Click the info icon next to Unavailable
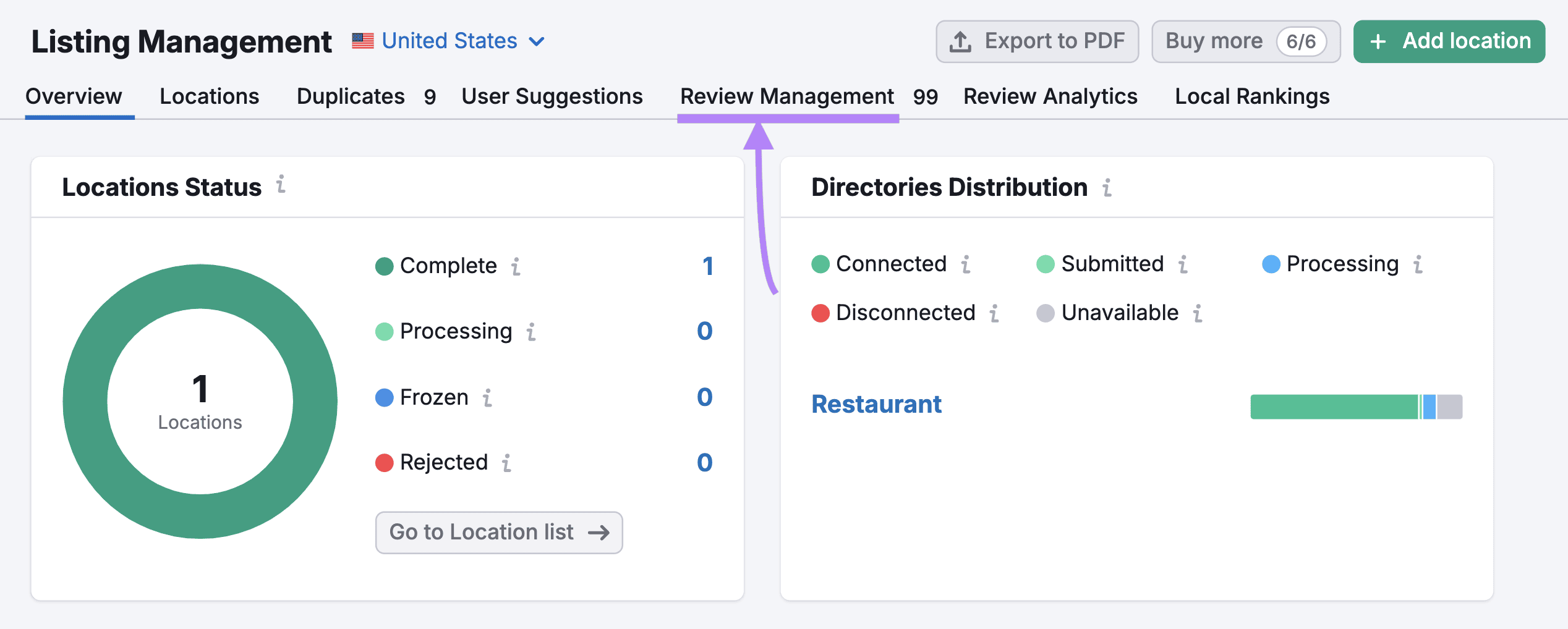1568x629 pixels. click(x=1198, y=313)
